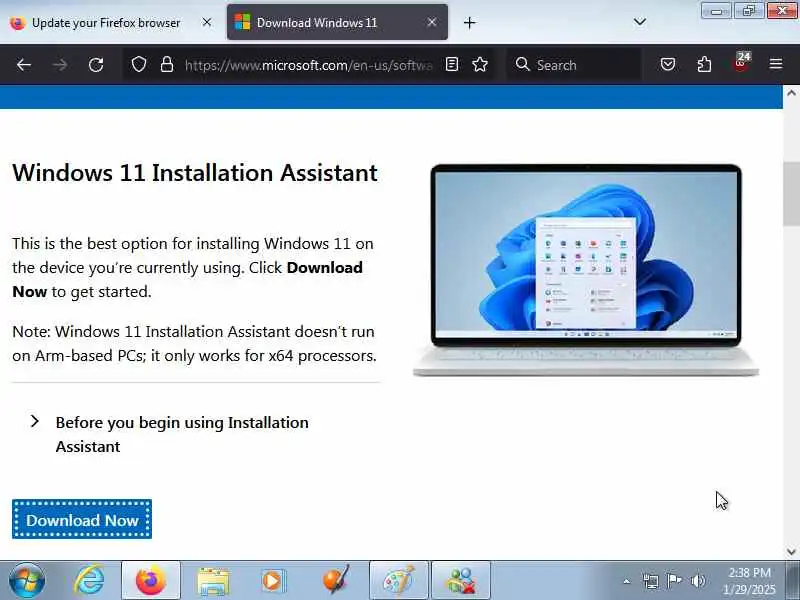Screen dimensions: 800x600
Task: Click the Download Now button
Action: pyautogui.click(x=82, y=519)
